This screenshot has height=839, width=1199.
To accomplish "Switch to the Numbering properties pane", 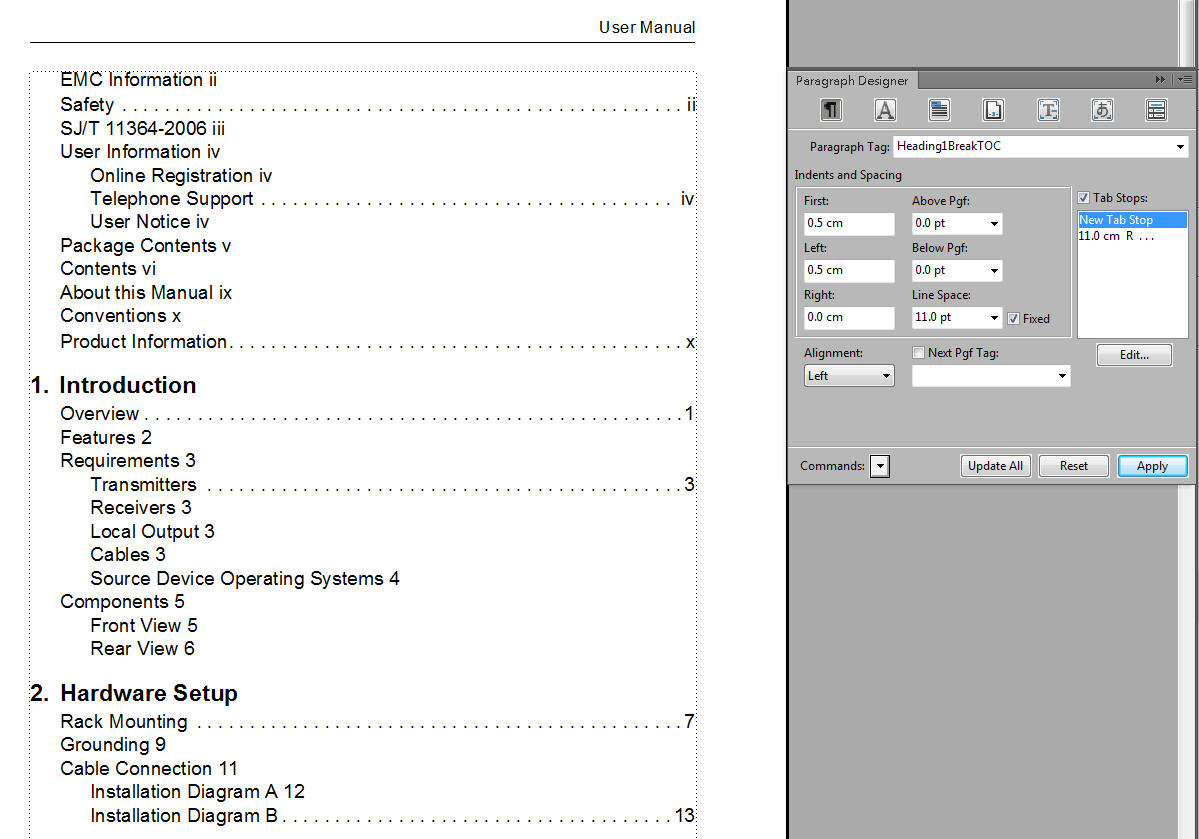I will click(993, 110).
